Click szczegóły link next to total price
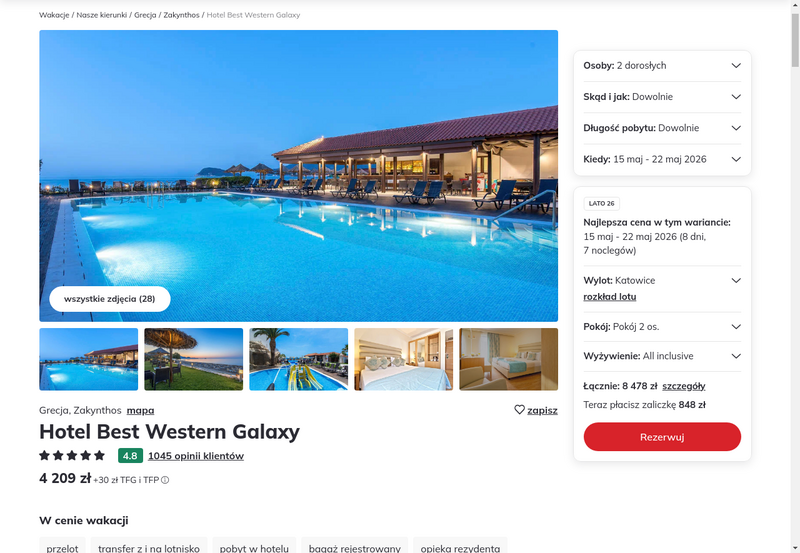The image size is (800, 553). coord(684,386)
